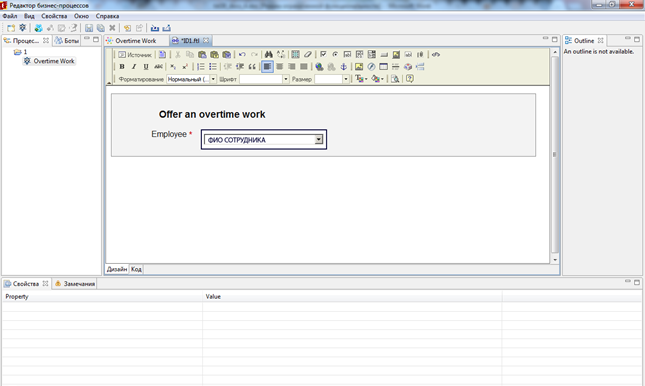The height and width of the screenshot is (386, 645).
Task: Click Paste as plain text icon
Action: 214,54
